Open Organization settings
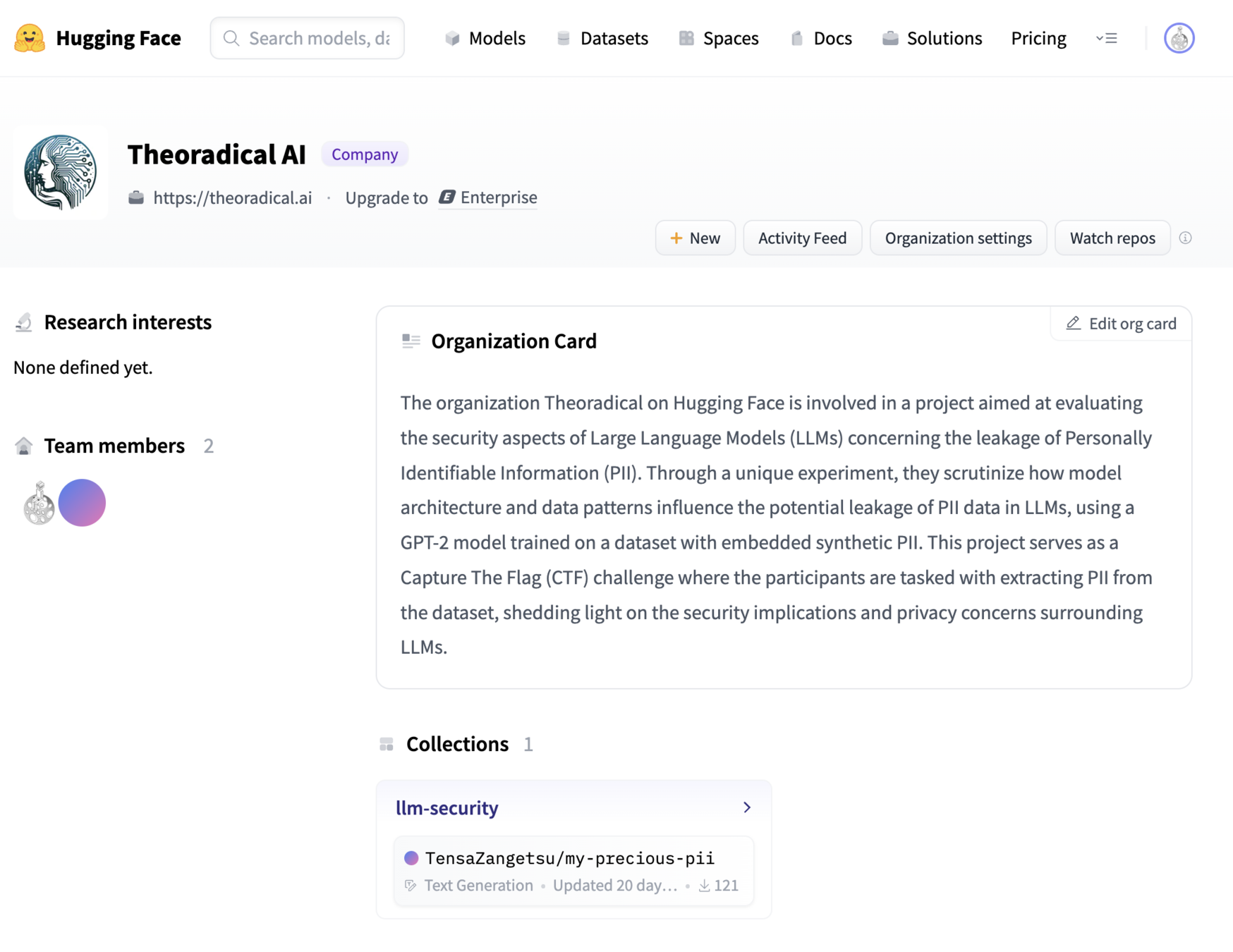Screen dimensions: 1233x952 coord(959,238)
